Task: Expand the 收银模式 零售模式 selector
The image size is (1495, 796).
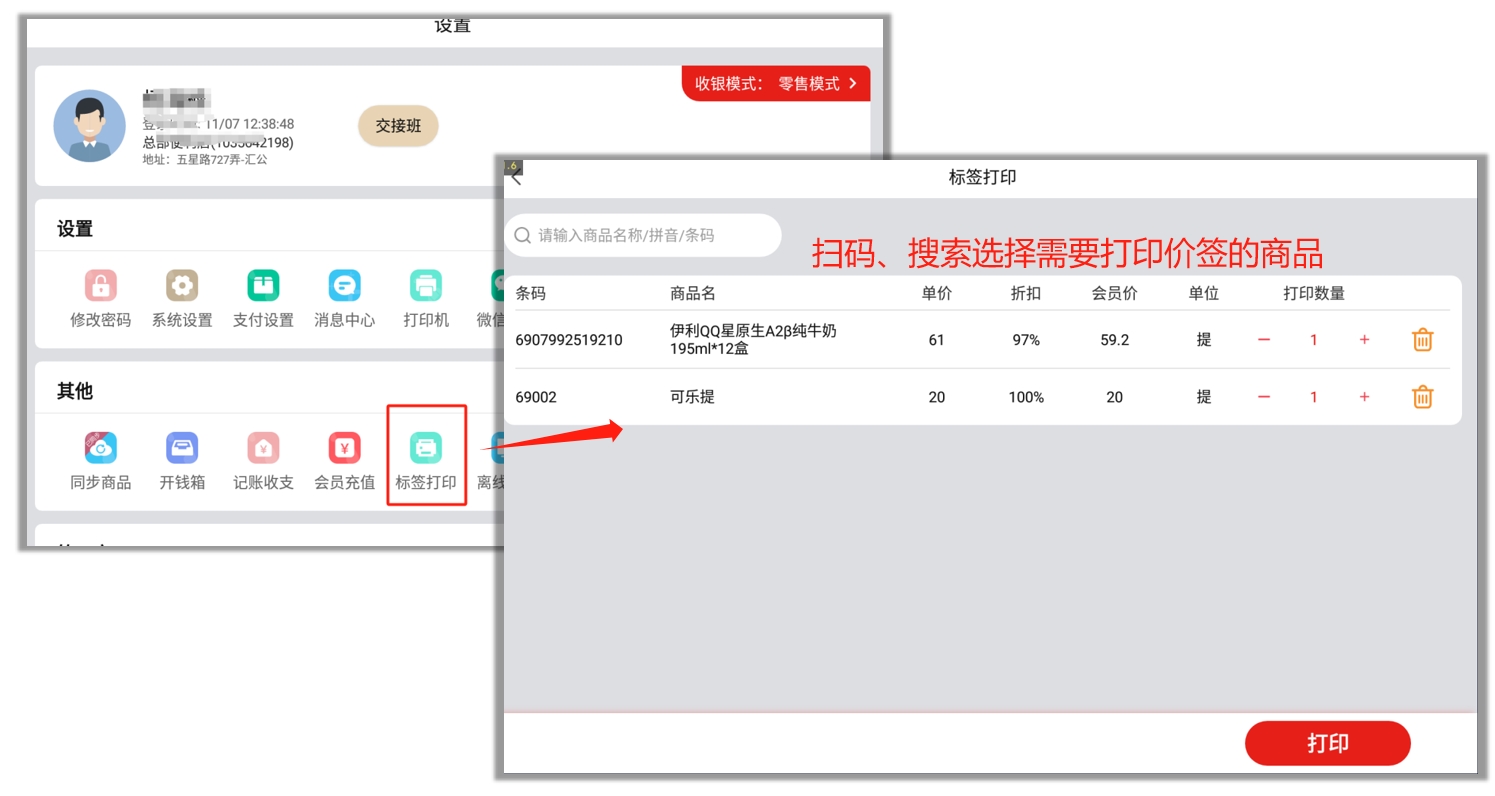Action: click(776, 84)
